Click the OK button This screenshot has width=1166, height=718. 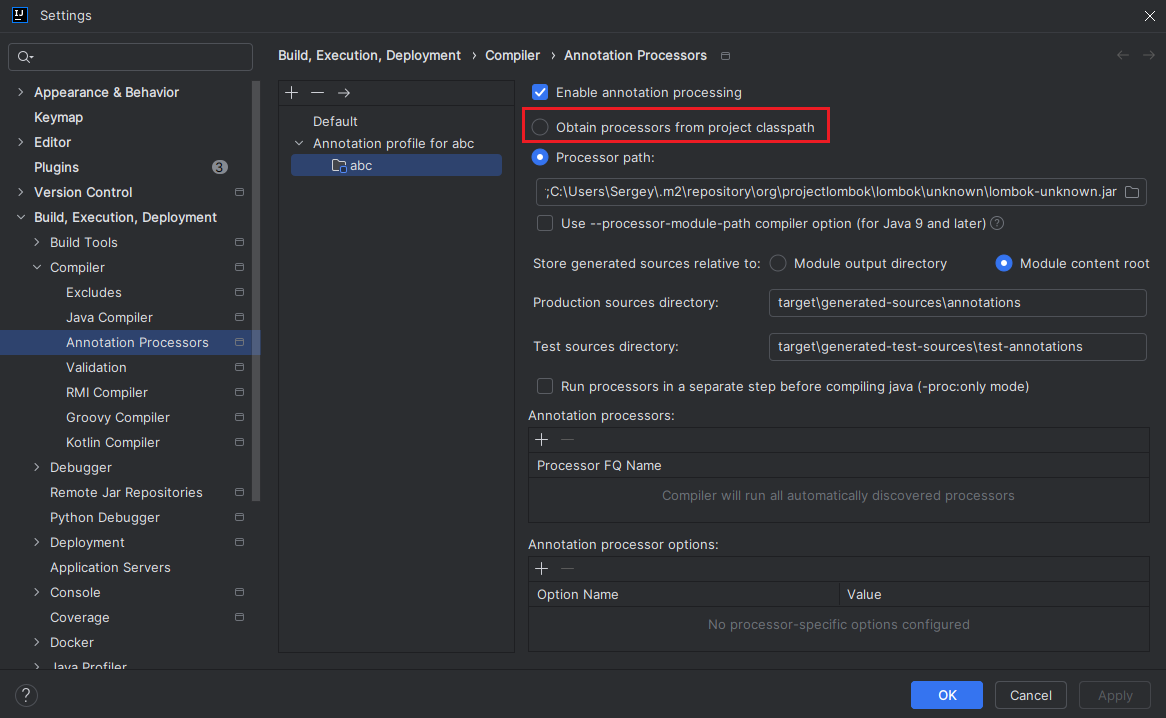pos(946,695)
